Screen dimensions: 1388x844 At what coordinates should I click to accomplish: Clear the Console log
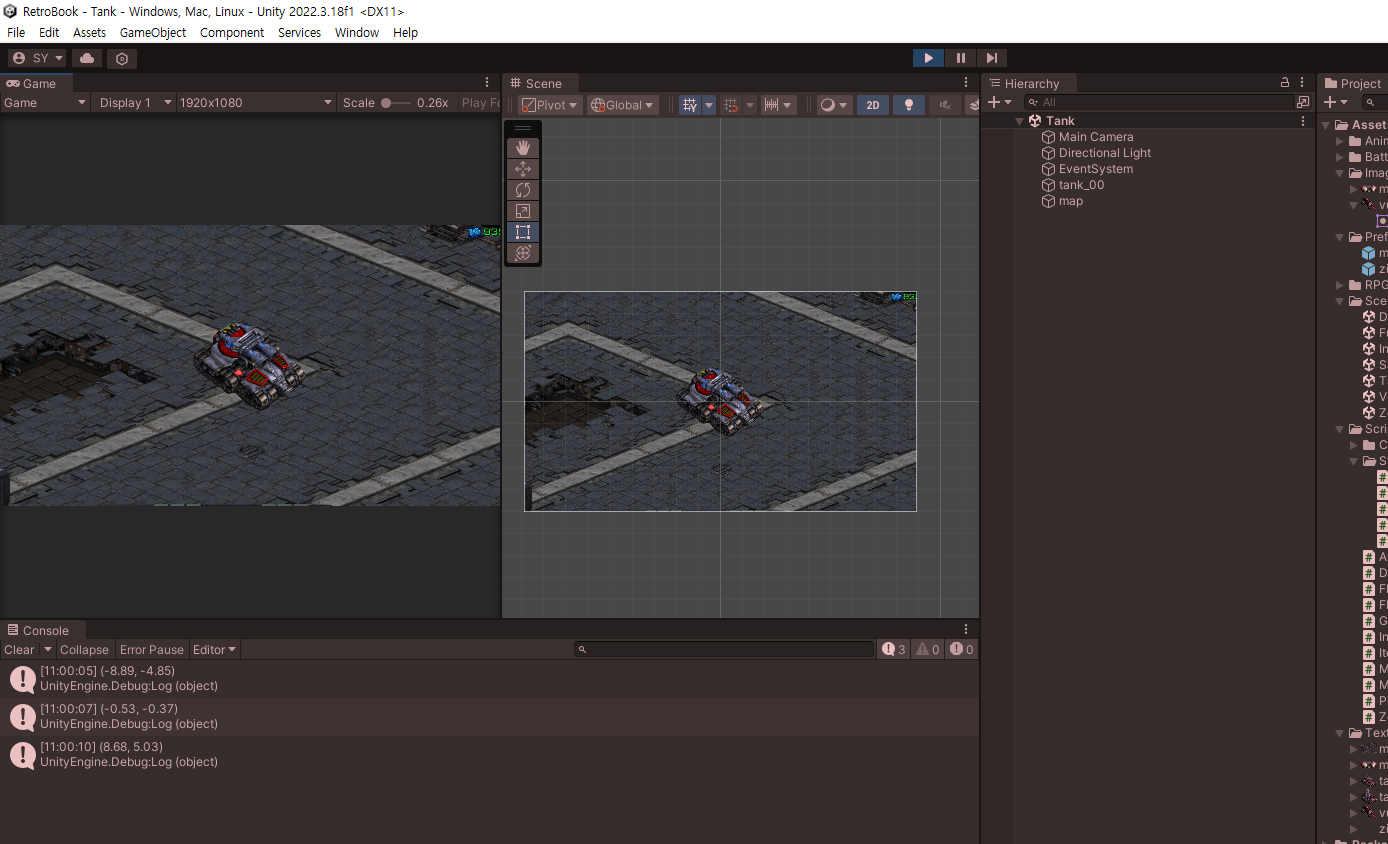(19, 650)
